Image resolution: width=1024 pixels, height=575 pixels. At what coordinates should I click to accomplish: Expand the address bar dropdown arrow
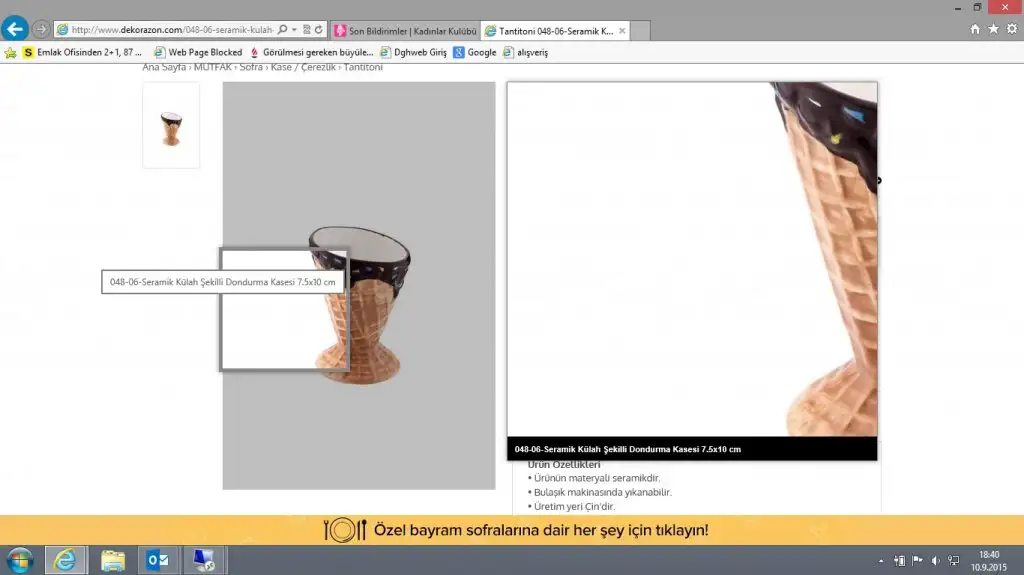294,30
